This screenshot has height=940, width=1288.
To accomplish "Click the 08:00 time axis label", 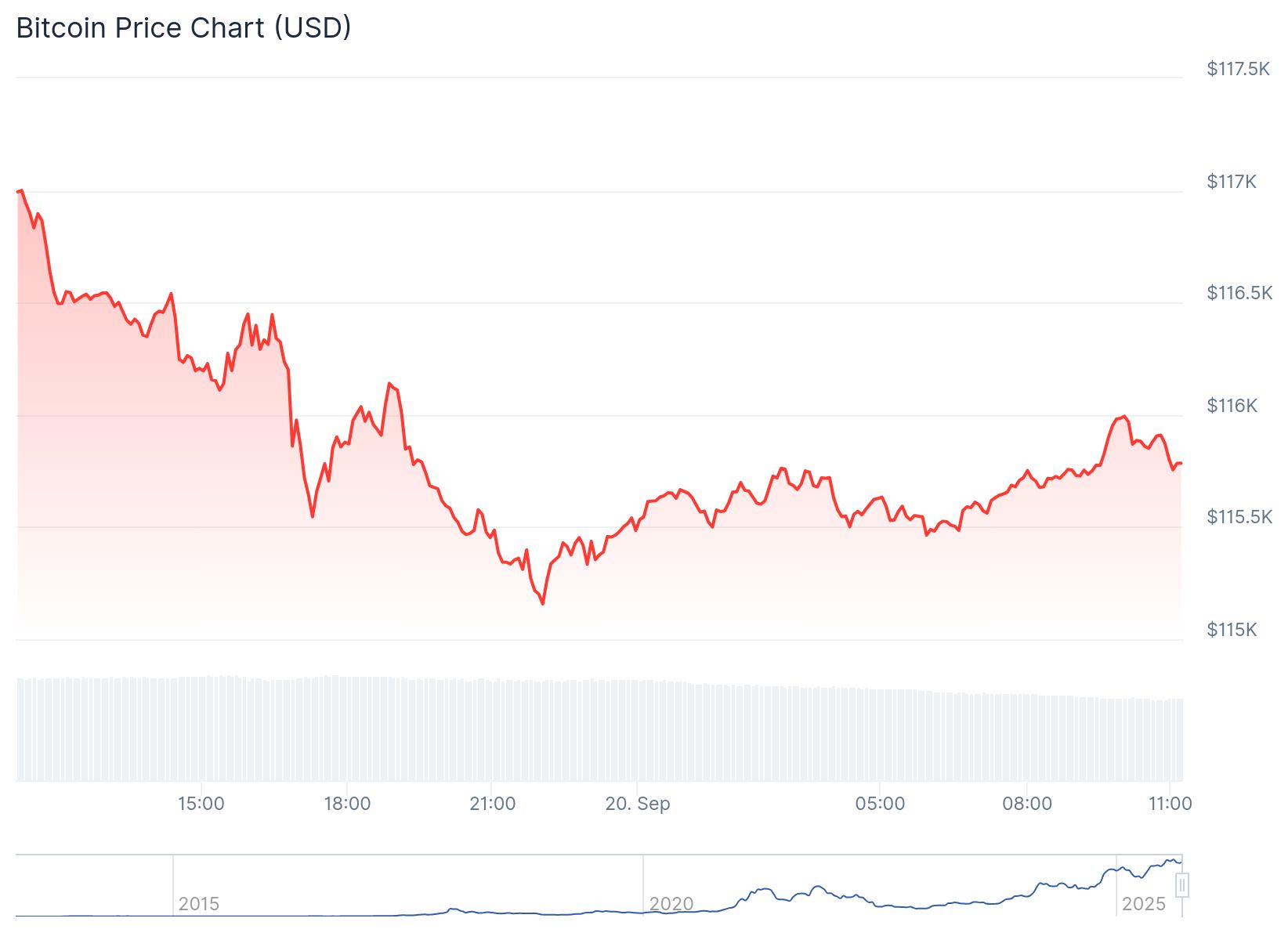I will pos(1027,804).
